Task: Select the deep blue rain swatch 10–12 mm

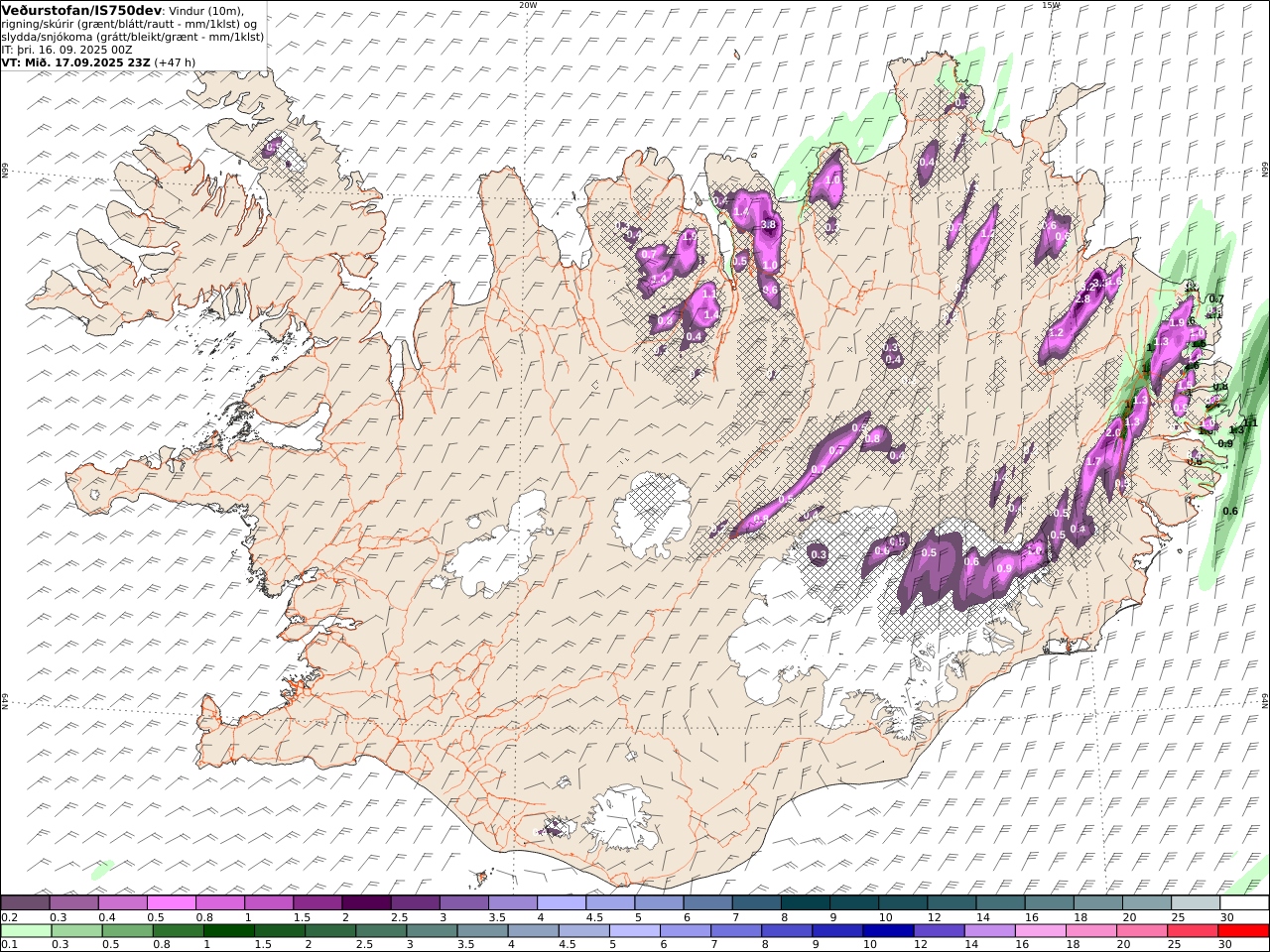Action: (x=889, y=931)
